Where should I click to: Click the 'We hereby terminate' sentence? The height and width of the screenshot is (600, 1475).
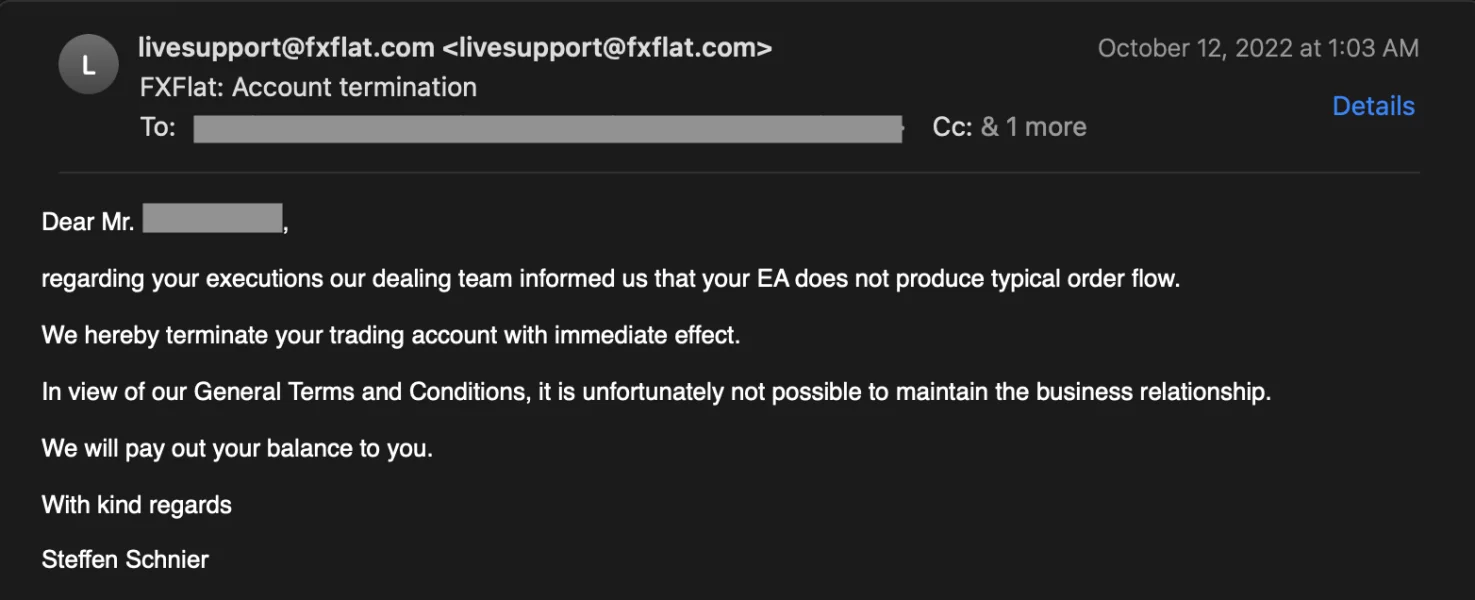(x=390, y=335)
